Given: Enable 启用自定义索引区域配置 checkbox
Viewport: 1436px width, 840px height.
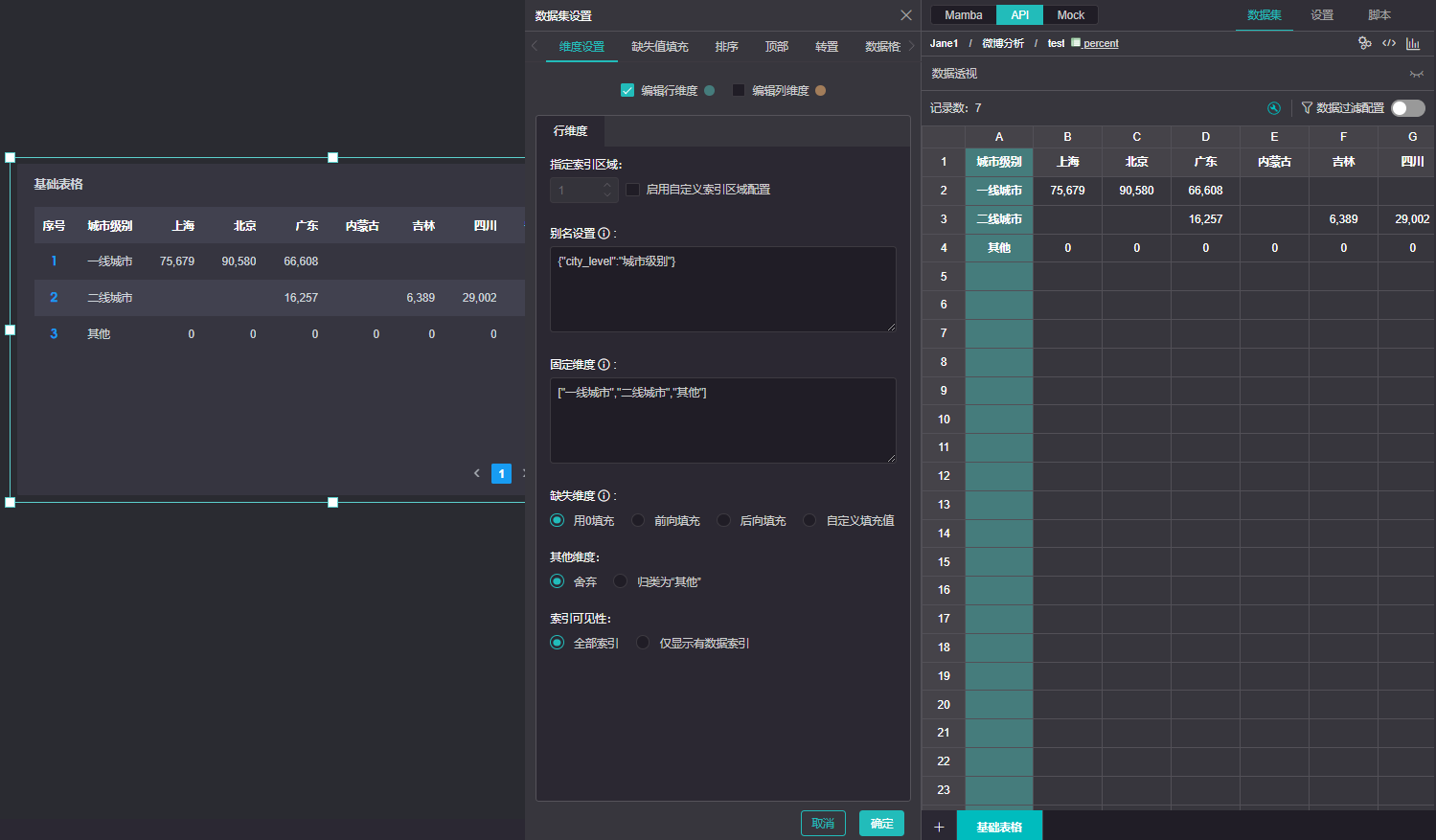Looking at the screenshot, I should tap(632, 190).
